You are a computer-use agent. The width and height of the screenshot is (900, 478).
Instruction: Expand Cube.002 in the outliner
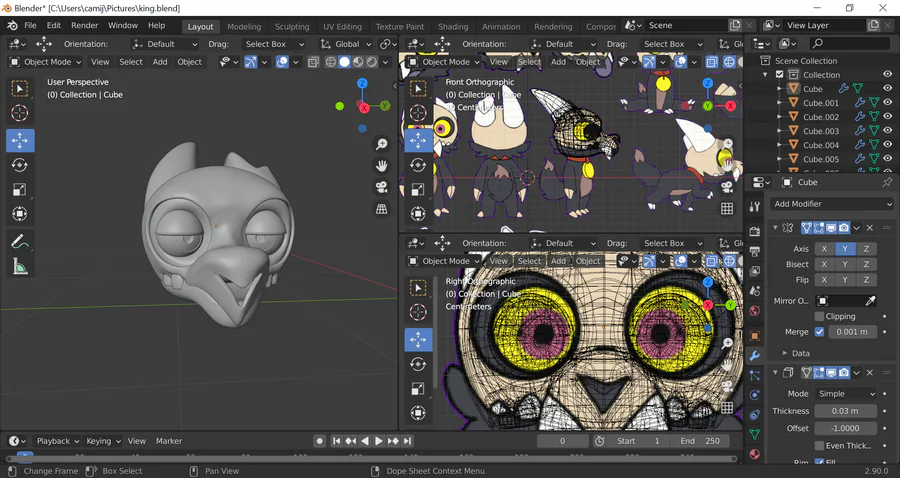click(779, 117)
